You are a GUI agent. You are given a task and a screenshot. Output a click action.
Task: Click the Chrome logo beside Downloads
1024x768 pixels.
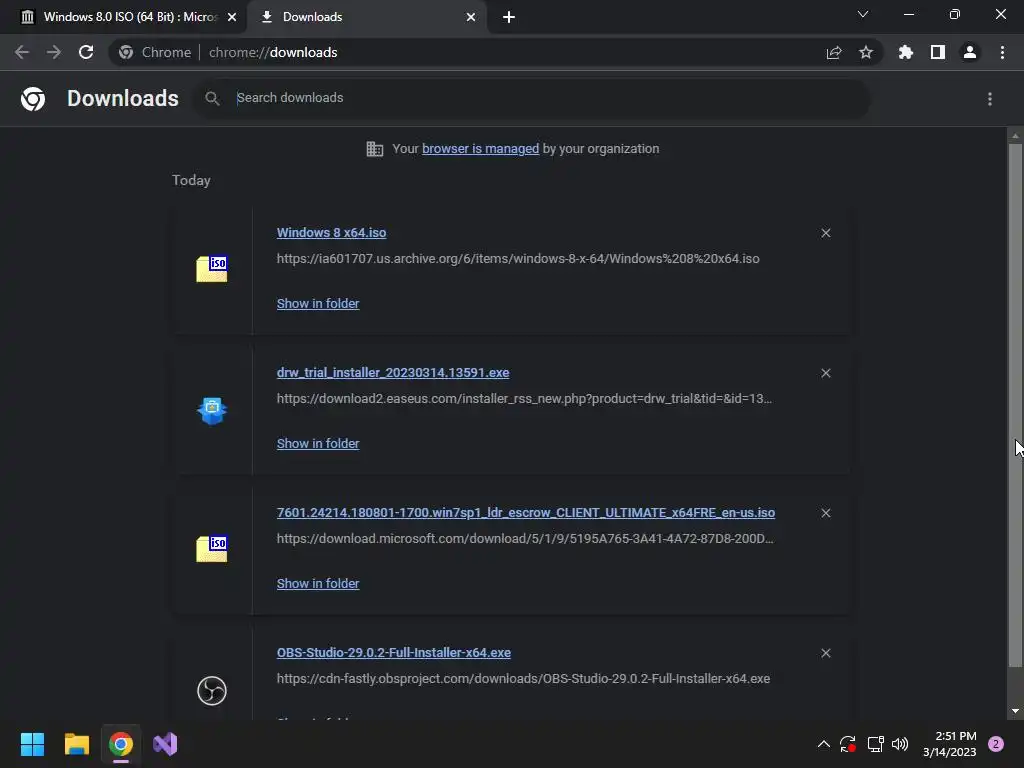(33, 99)
